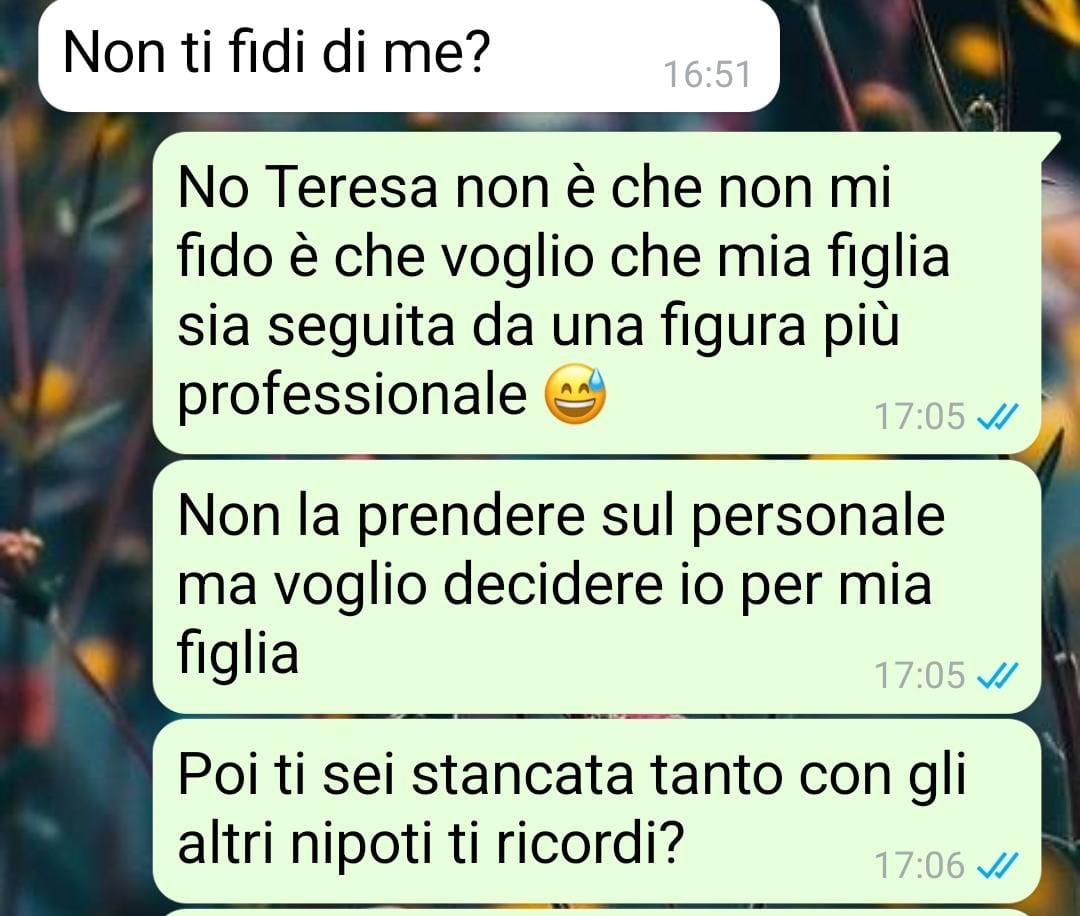Tap the second 17:05 timestamp
The width and height of the screenshot is (1080, 916).
point(920,675)
